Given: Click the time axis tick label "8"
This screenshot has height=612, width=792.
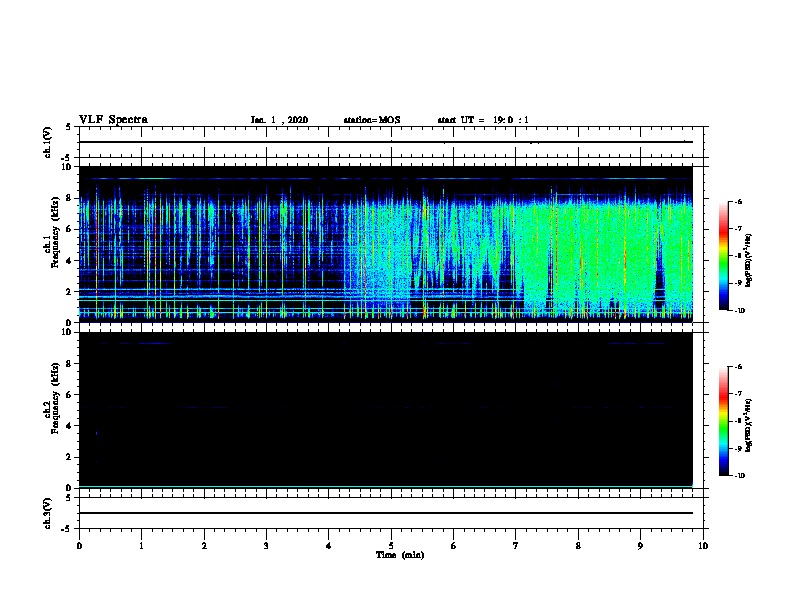Looking at the screenshot, I should [x=578, y=546].
